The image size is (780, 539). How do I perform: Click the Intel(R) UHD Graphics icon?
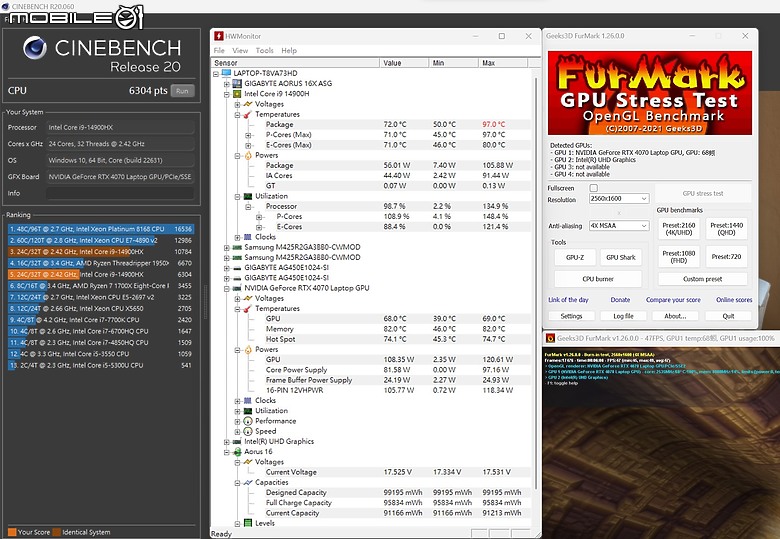(x=237, y=441)
